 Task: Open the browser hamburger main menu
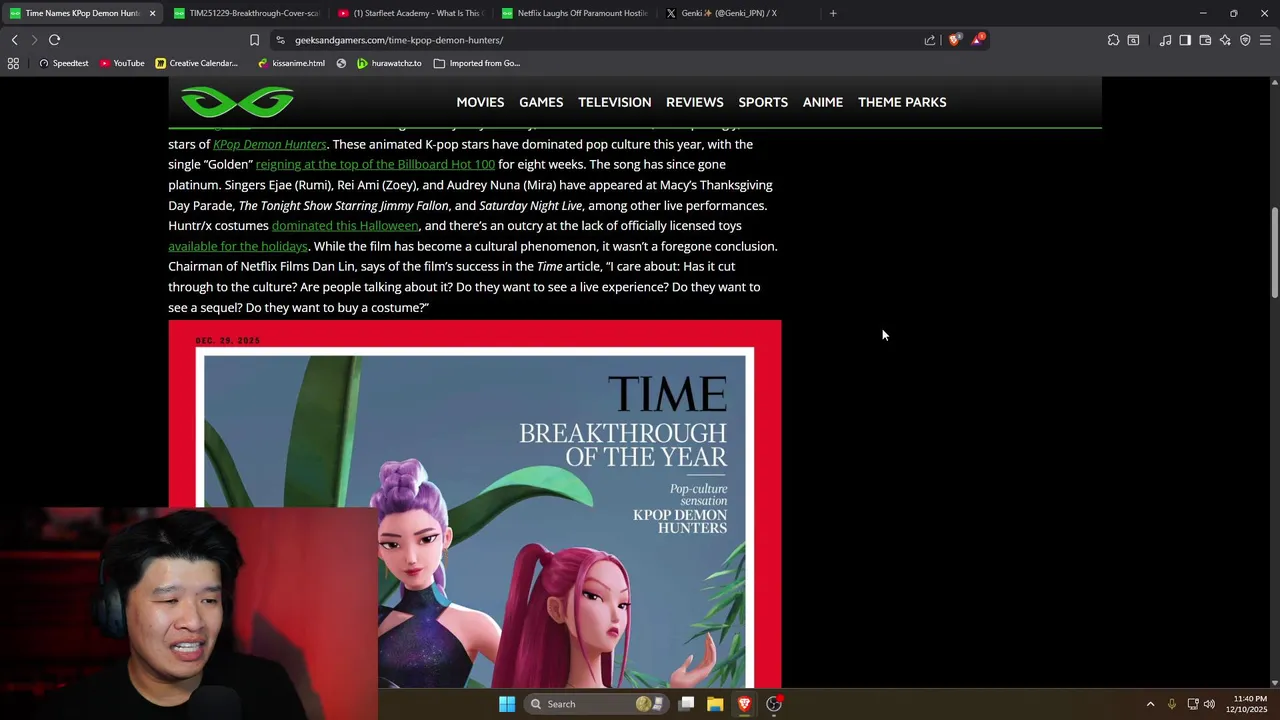(x=1265, y=40)
